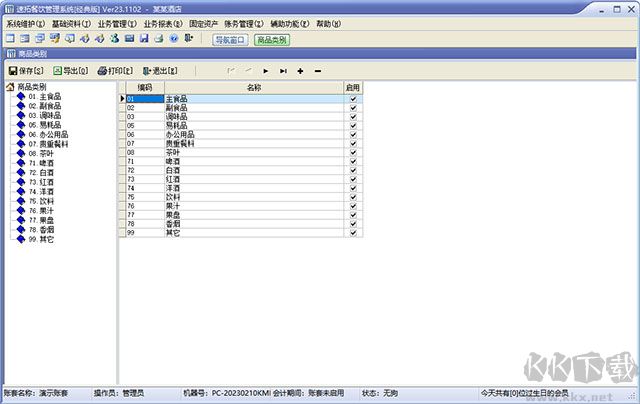Image resolution: width=640 pixels, height=404 pixels.
Task: Click the application icon in title bar
Action: point(9,9)
